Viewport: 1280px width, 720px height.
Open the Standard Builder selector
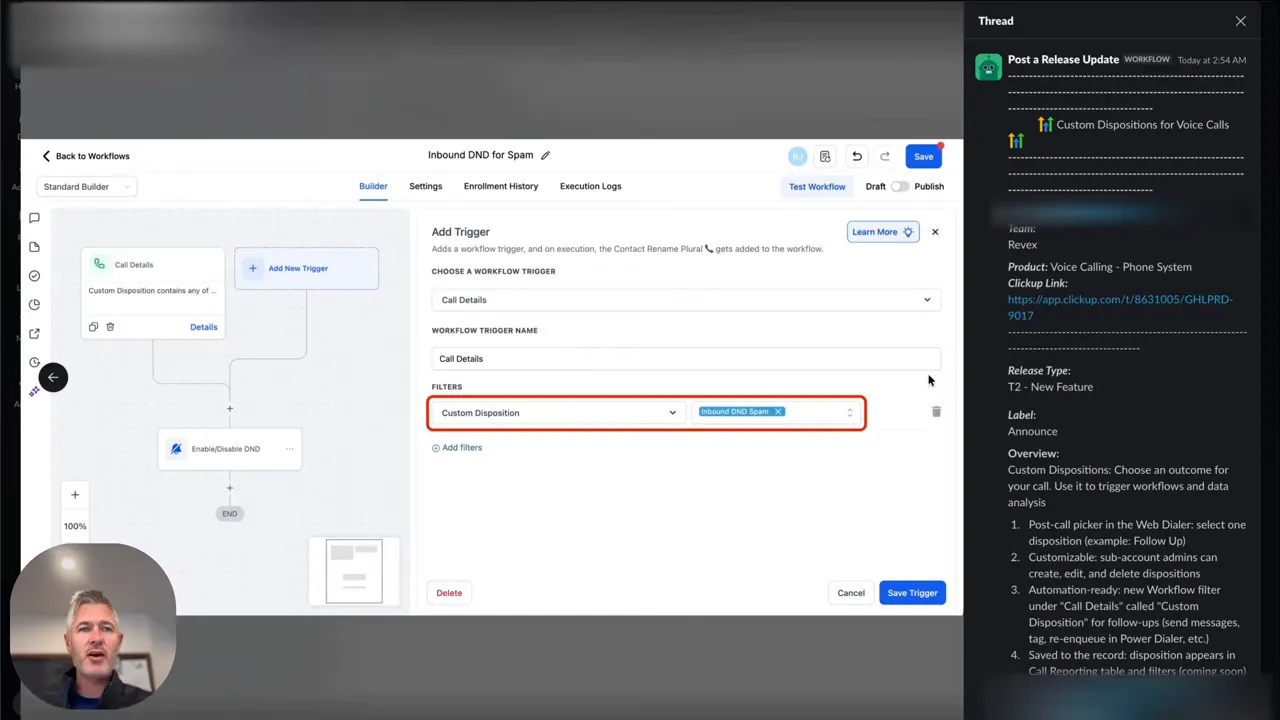86,187
